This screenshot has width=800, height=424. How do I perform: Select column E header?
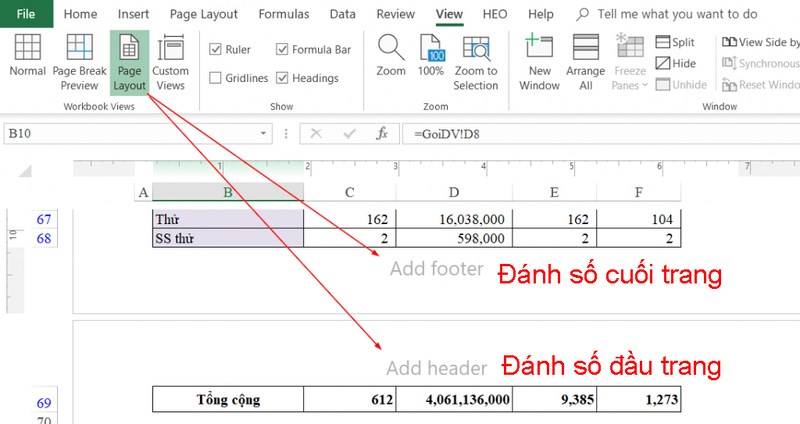554,192
